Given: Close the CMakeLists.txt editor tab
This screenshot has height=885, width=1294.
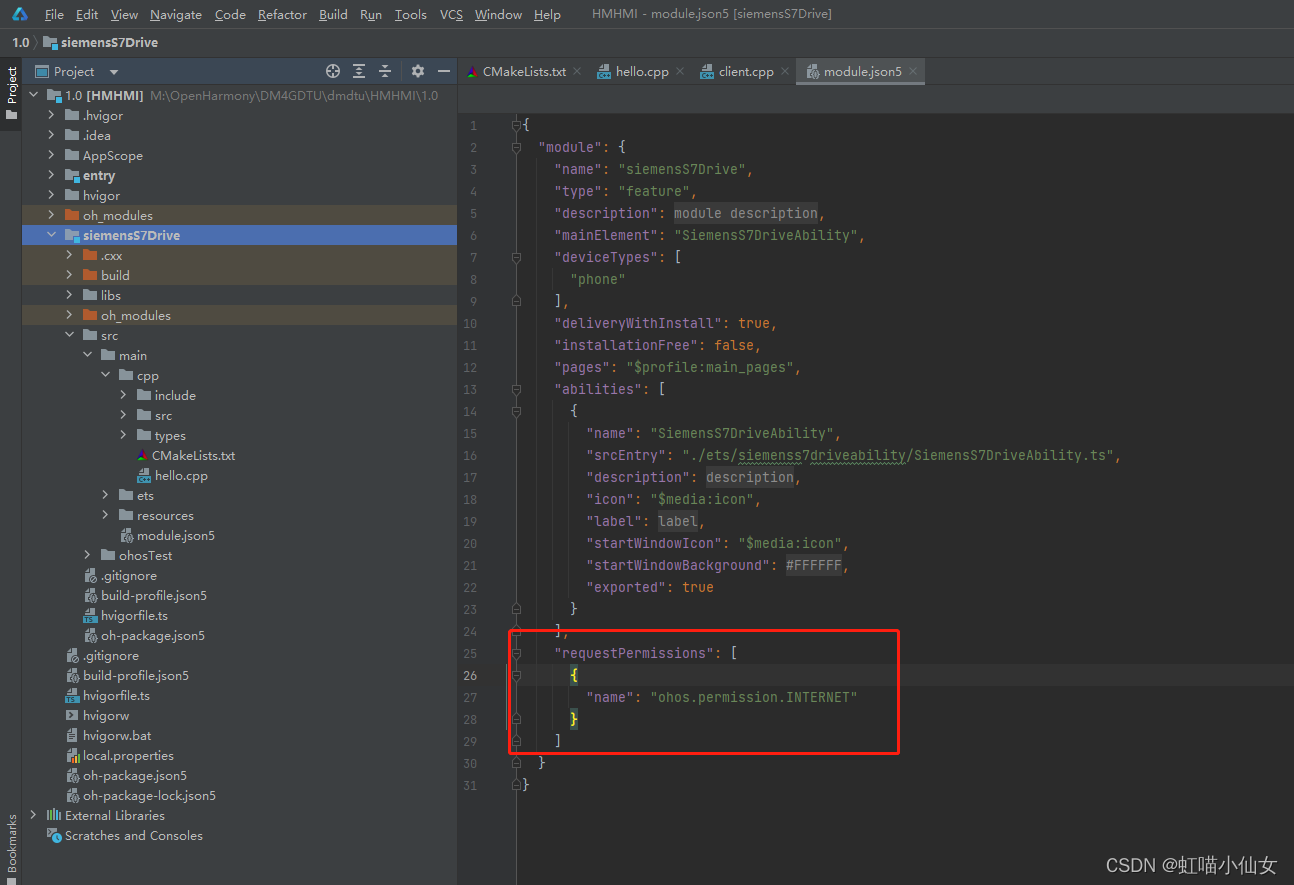Looking at the screenshot, I should [576, 71].
